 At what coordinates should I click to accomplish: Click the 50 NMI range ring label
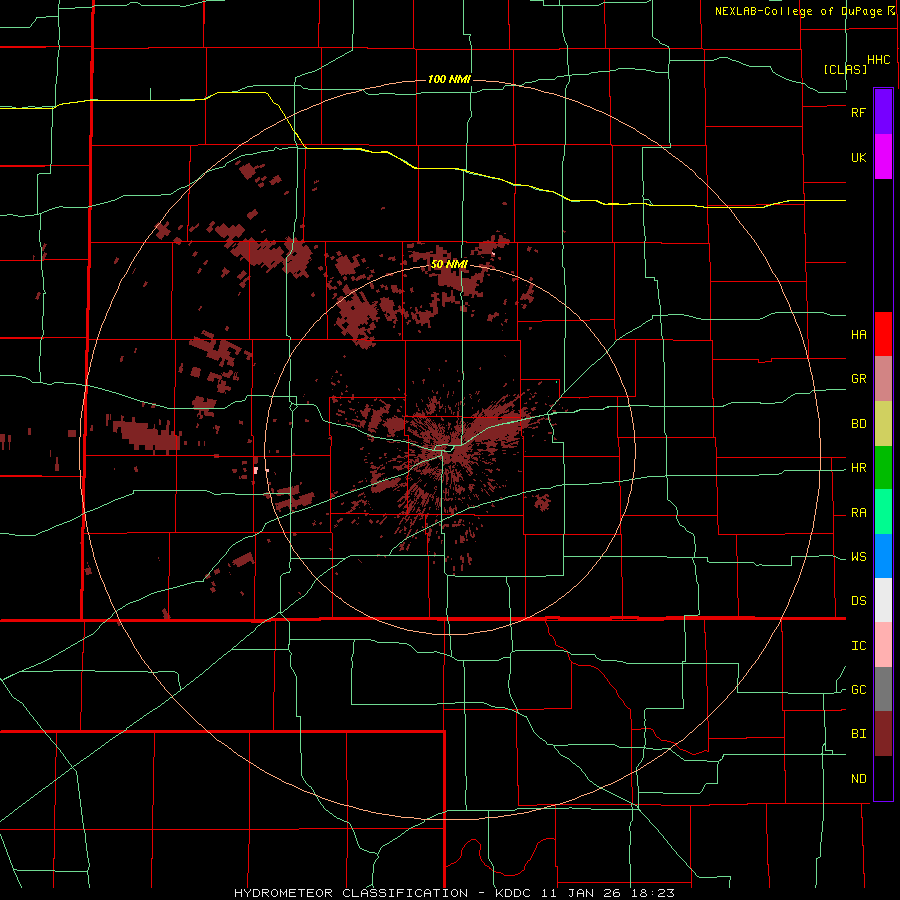(x=449, y=264)
